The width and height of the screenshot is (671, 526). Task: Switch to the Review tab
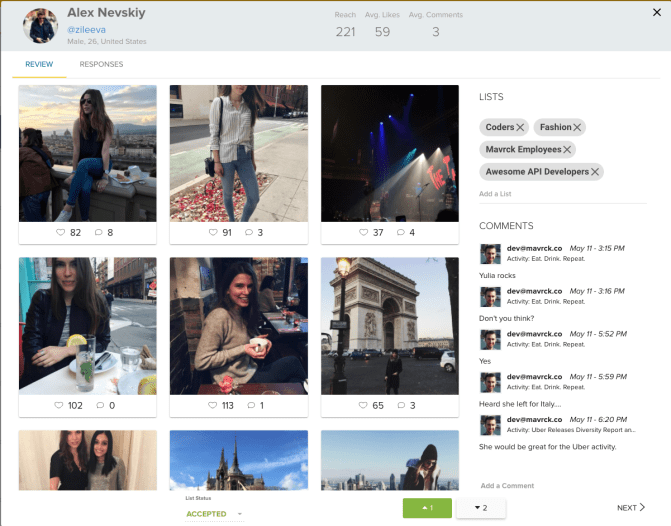tap(39, 64)
